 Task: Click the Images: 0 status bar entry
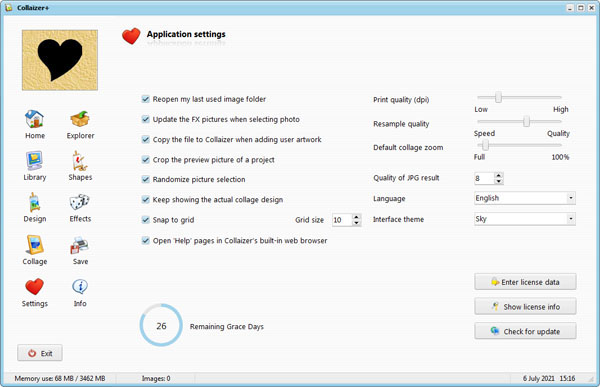156,378
